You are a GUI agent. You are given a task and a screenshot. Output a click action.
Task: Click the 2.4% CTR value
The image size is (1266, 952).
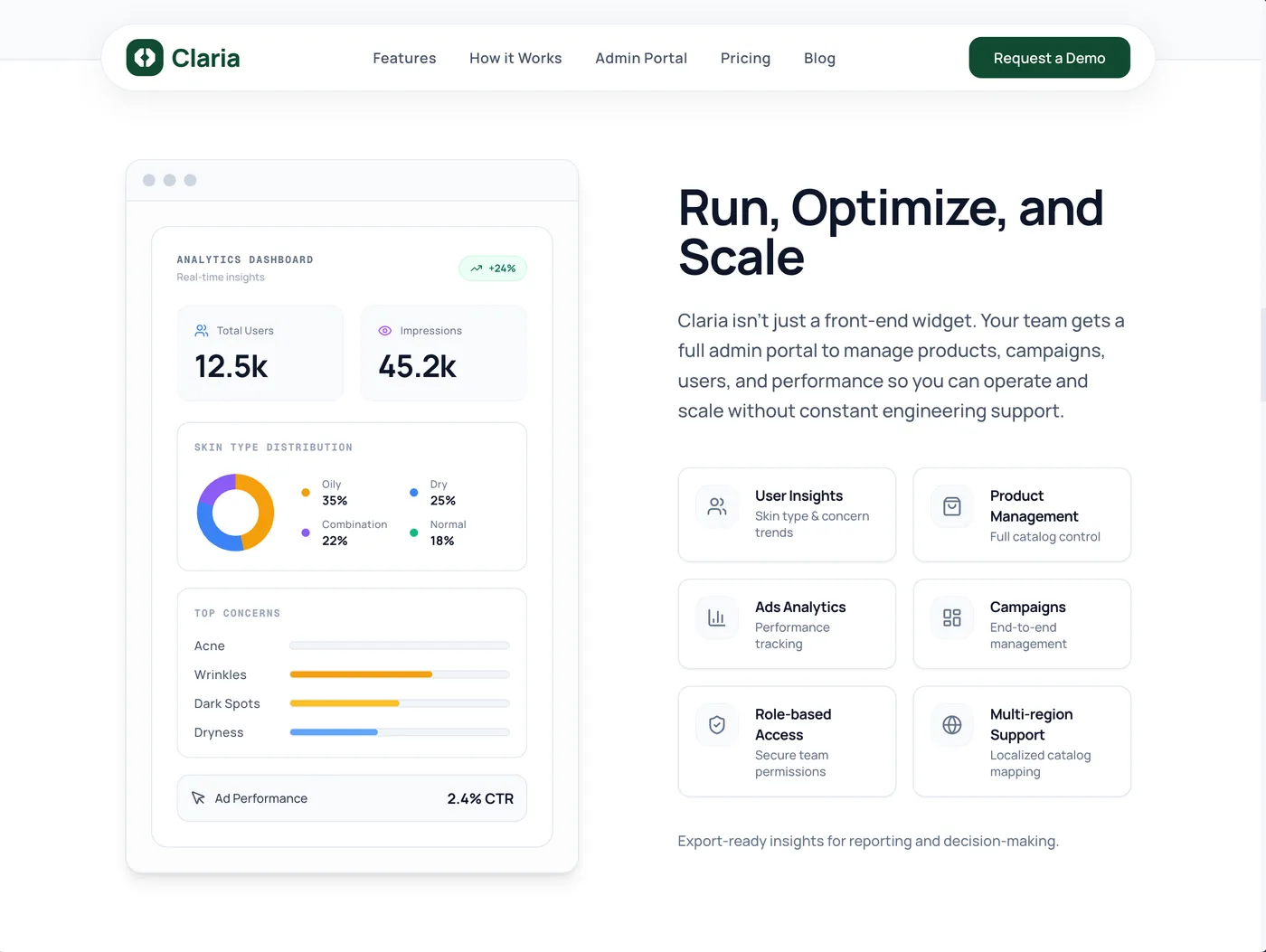480,798
